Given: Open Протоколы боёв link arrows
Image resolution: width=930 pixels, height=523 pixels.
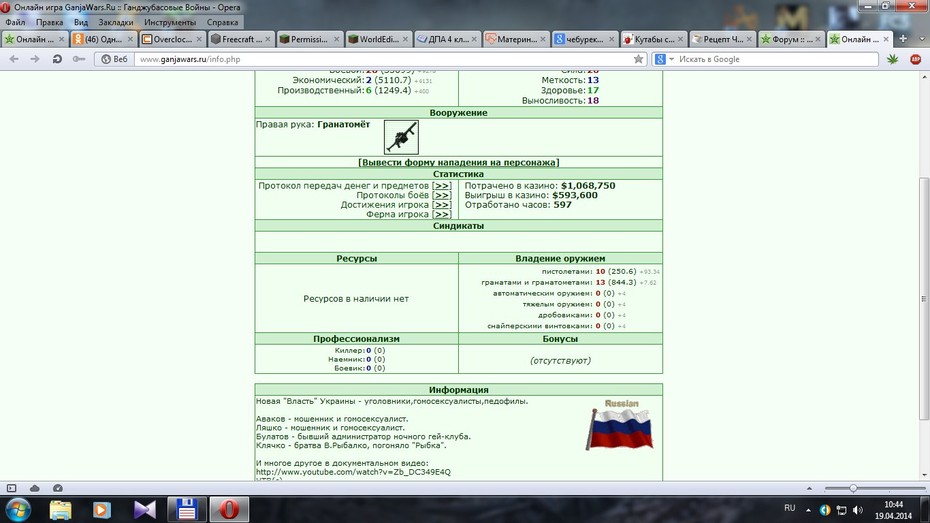Looking at the screenshot, I should [x=441, y=195].
